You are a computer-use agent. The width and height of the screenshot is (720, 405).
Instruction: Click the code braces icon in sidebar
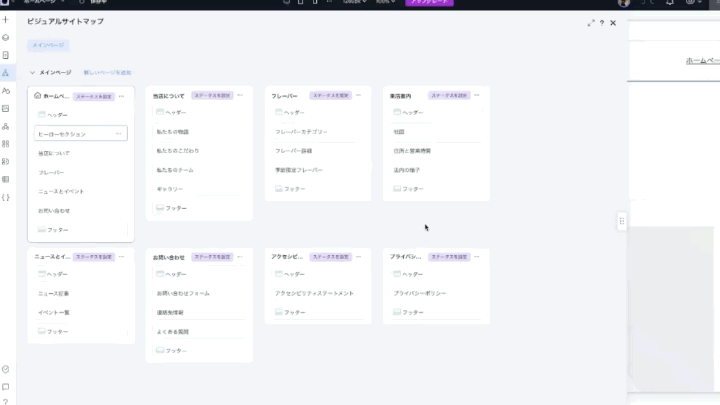coord(6,197)
